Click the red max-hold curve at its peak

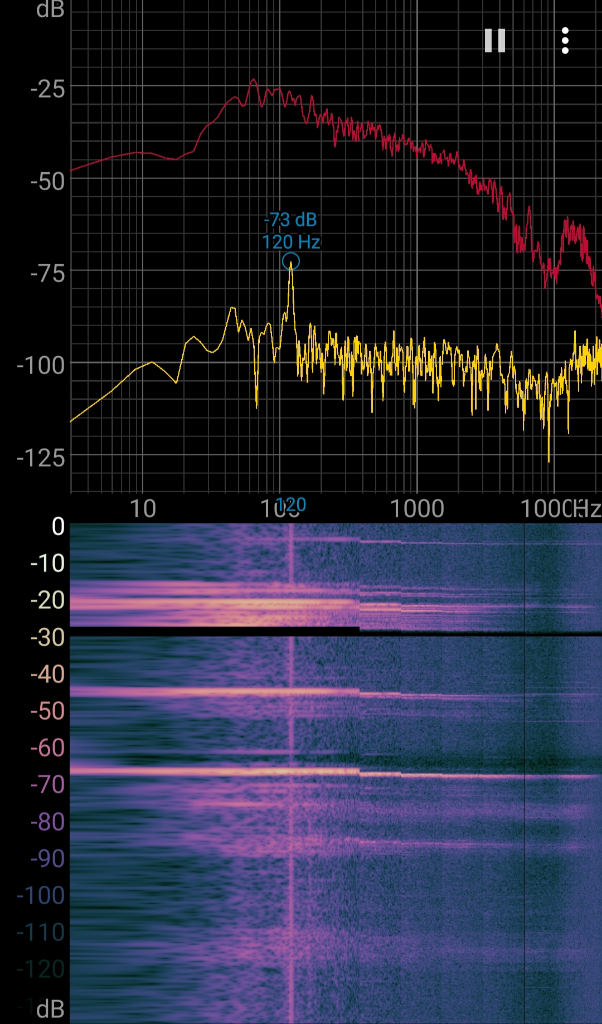click(253, 82)
